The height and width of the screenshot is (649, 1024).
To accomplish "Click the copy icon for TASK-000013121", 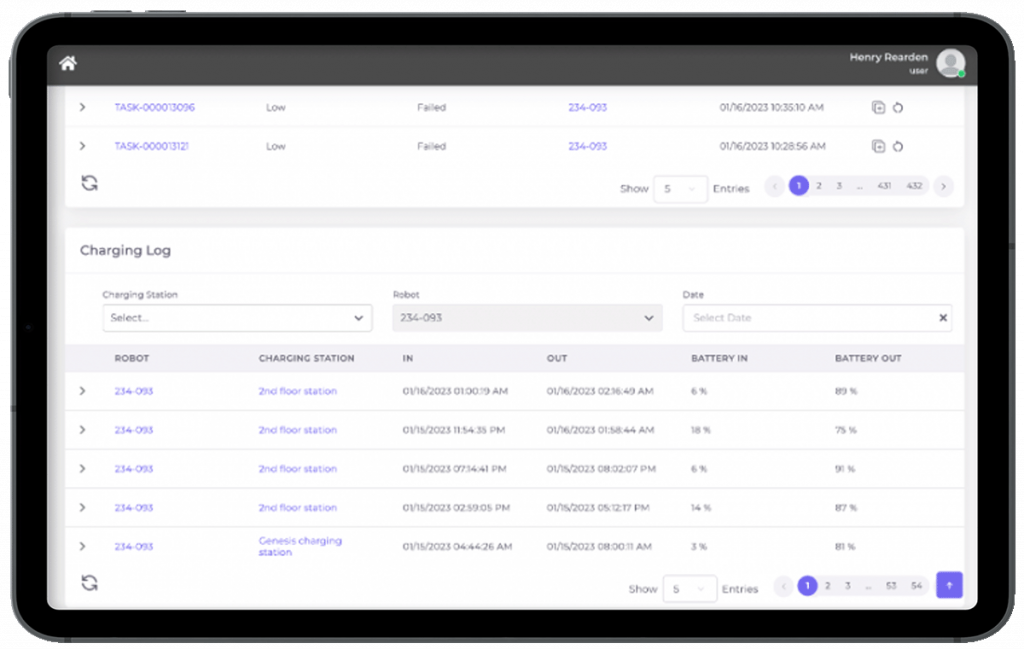I will pyautogui.click(x=878, y=147).
